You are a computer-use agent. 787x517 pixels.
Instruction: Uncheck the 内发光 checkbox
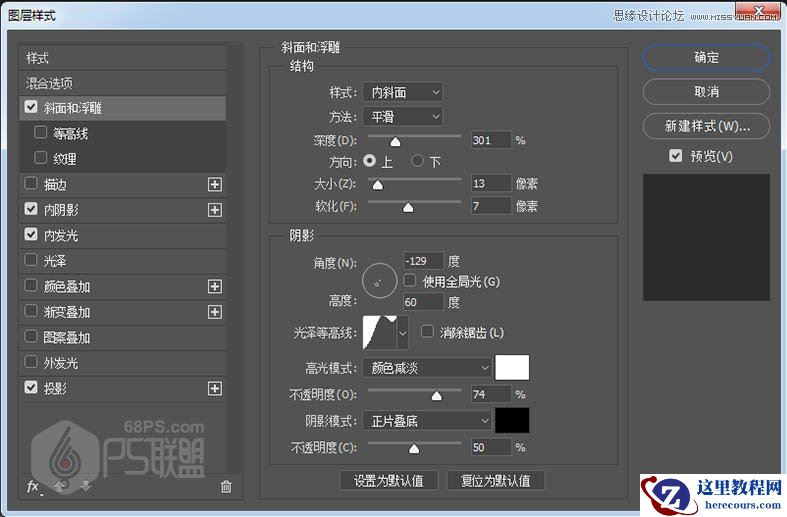pos(31,234)
